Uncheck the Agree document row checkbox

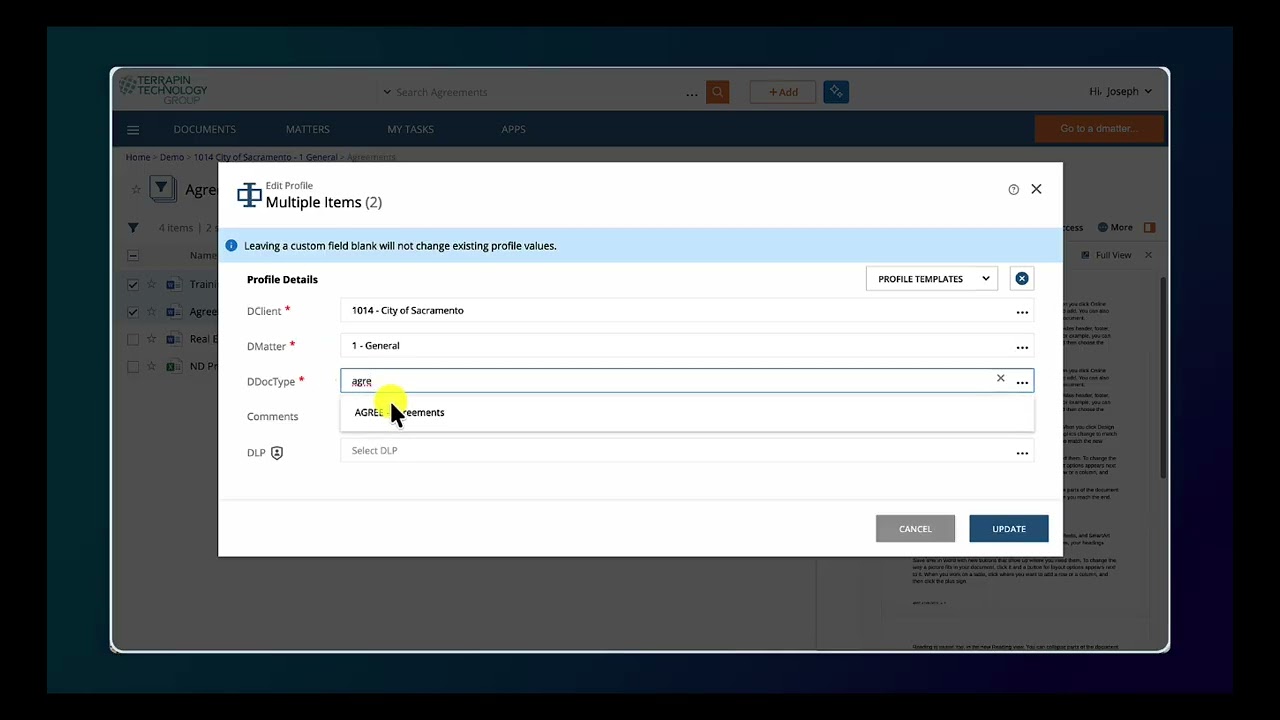pyautogui.click(x=133, y=312)
